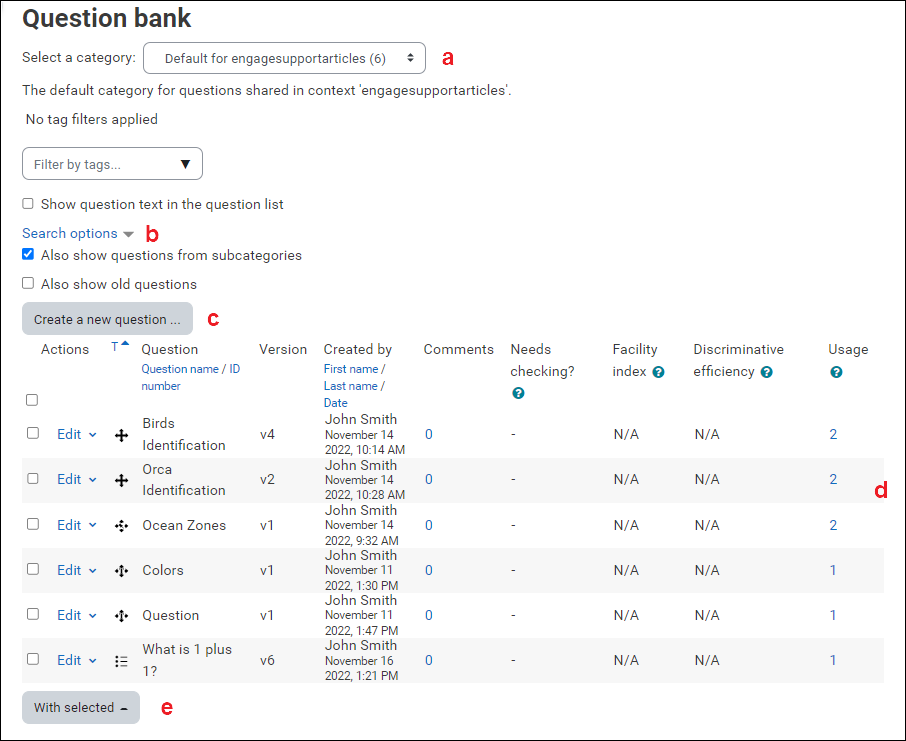This screenshot has height=741, width=906.
Task: Open usage count for Birds Identification
Action: [x=833, y=435]
